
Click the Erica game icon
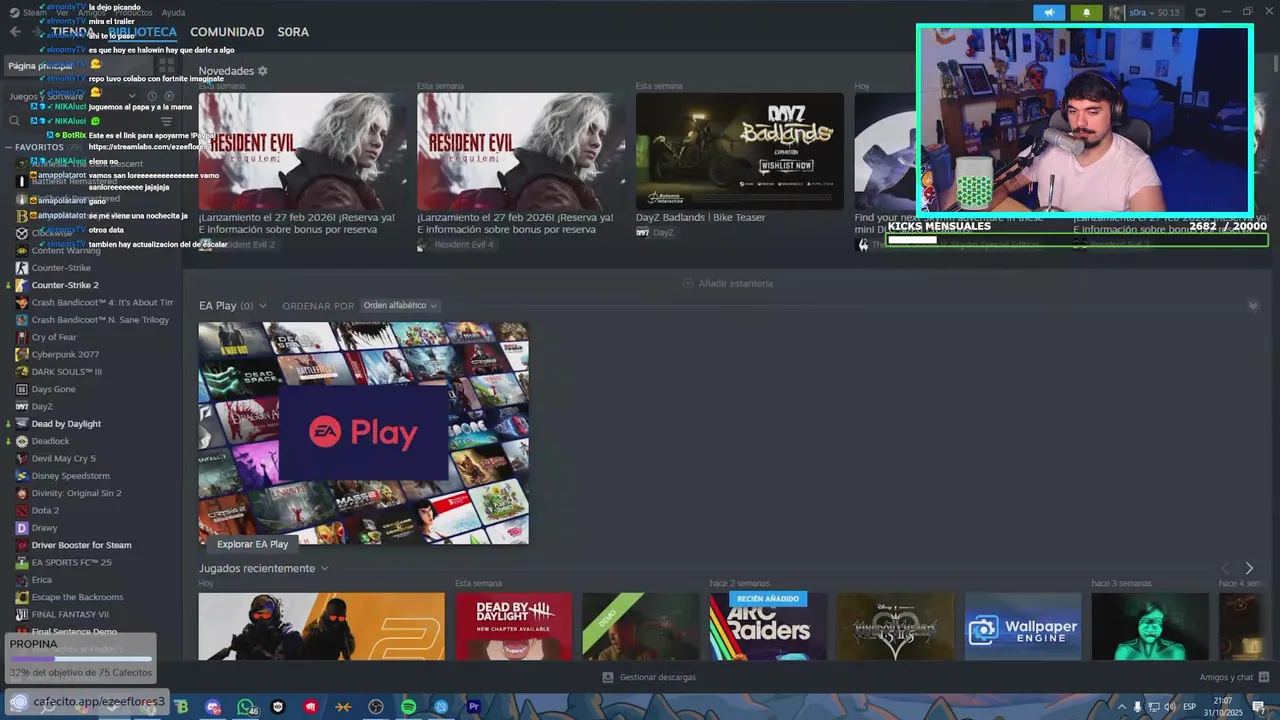click(x=22, y=580)
